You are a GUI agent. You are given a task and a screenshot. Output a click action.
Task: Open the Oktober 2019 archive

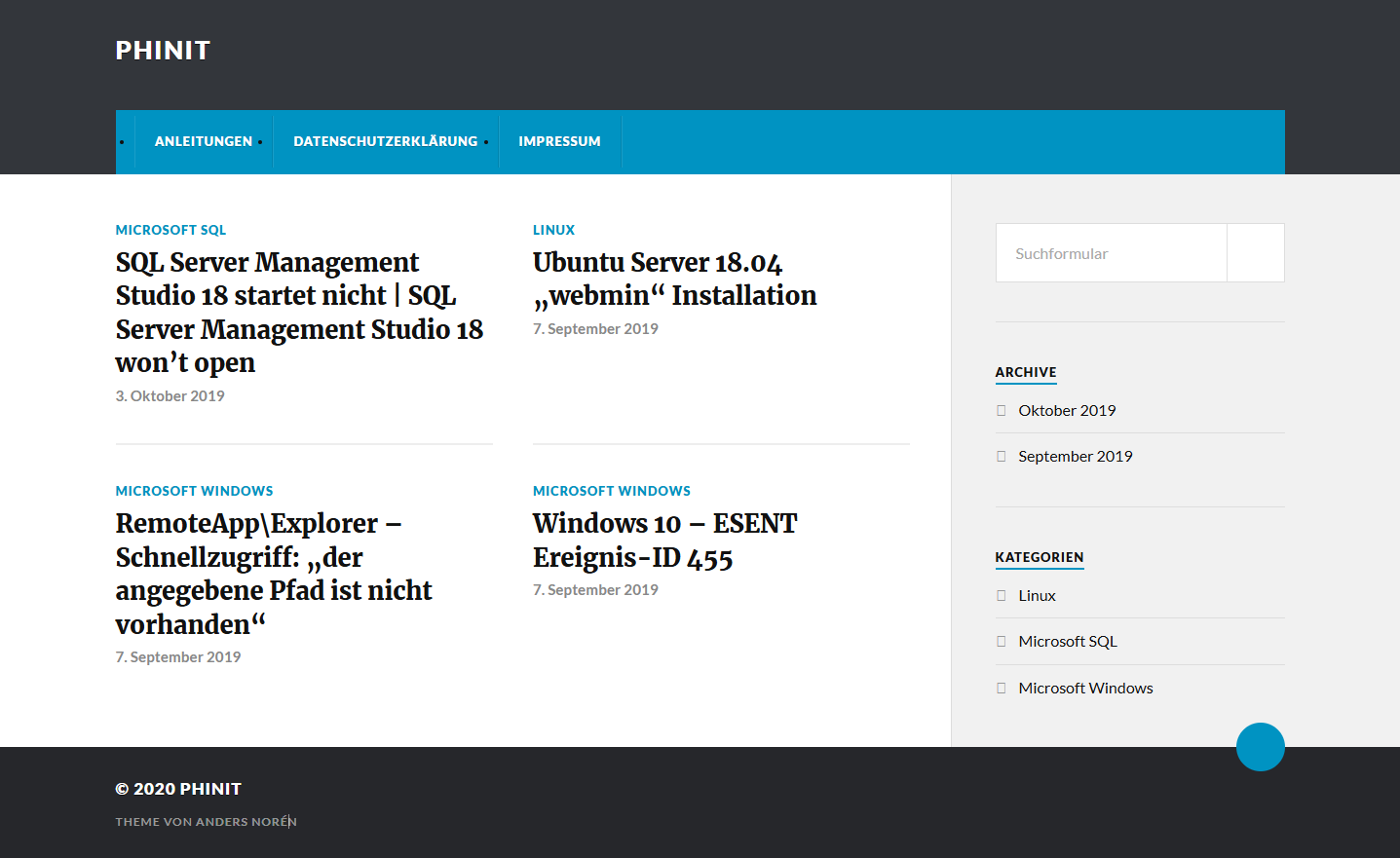1067,411
